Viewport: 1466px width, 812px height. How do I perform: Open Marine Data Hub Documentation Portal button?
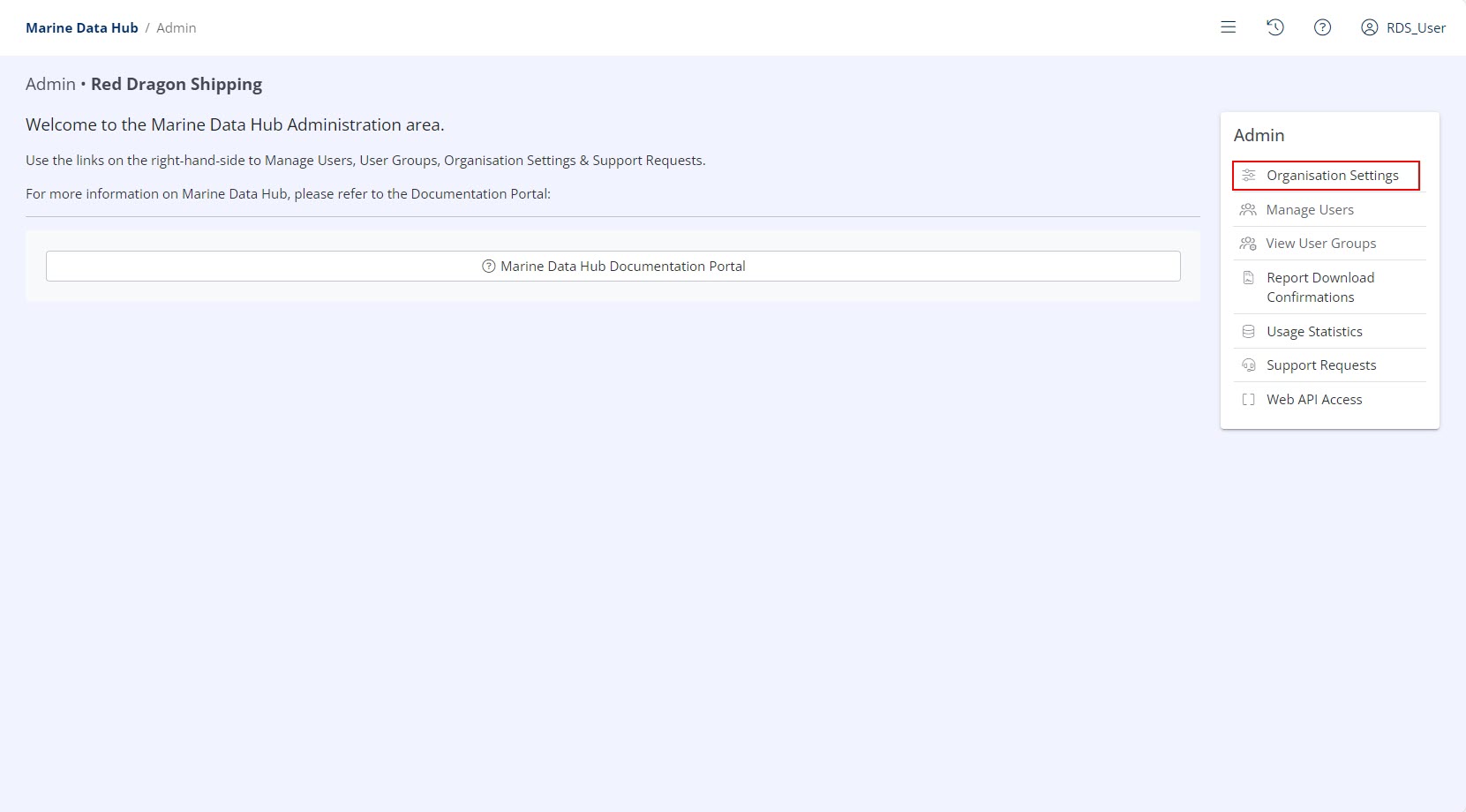pos(613,267)
